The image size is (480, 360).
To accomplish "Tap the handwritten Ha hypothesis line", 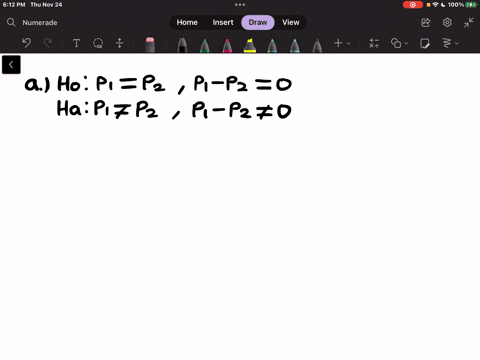I will [x=174, y=109].
